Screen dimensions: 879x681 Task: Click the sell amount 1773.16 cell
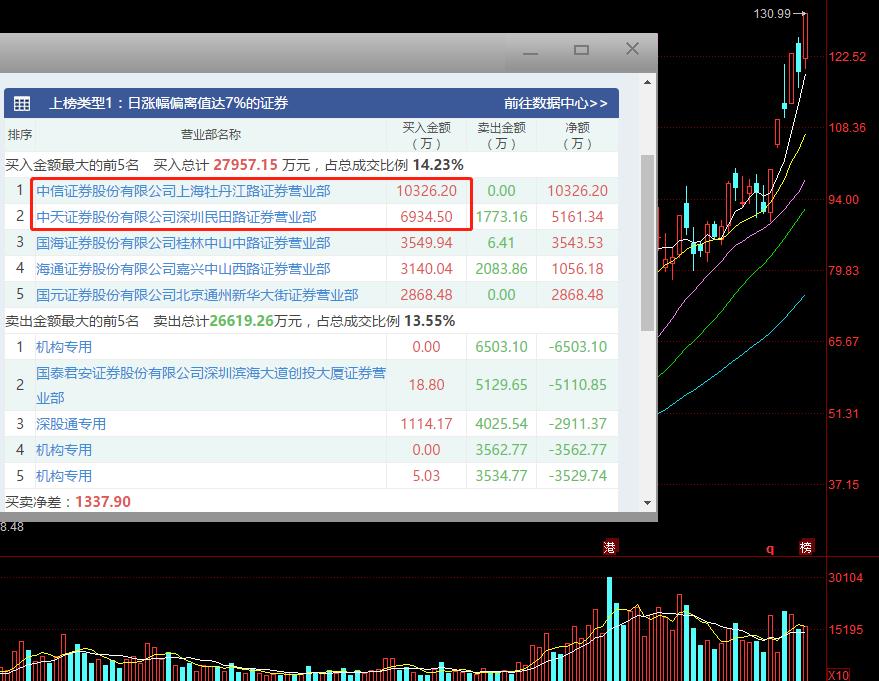click(502, 217)
